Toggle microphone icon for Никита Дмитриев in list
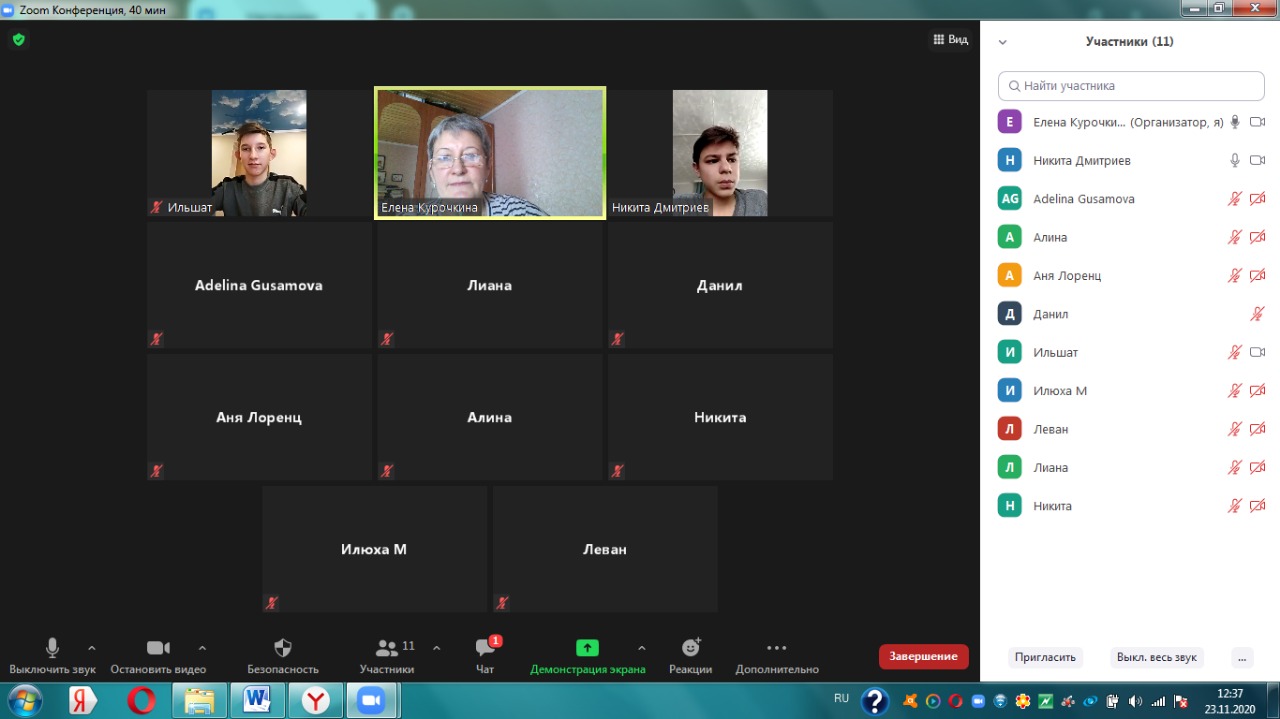The height and width of the screenshot is (719, 1280). pyautogui.click(x=1235, y=160)
